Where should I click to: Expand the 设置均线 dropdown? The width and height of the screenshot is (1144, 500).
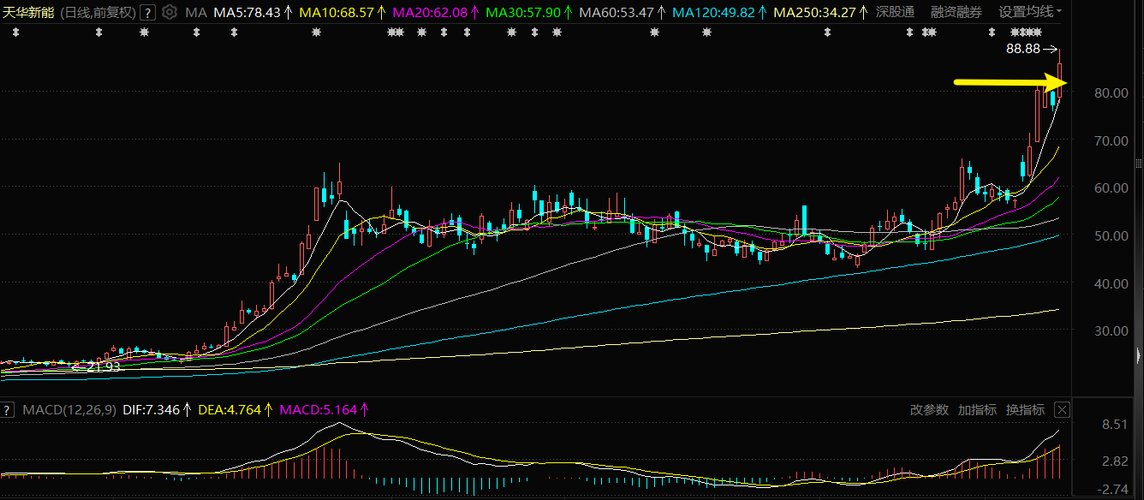(x=1030, y=12)
